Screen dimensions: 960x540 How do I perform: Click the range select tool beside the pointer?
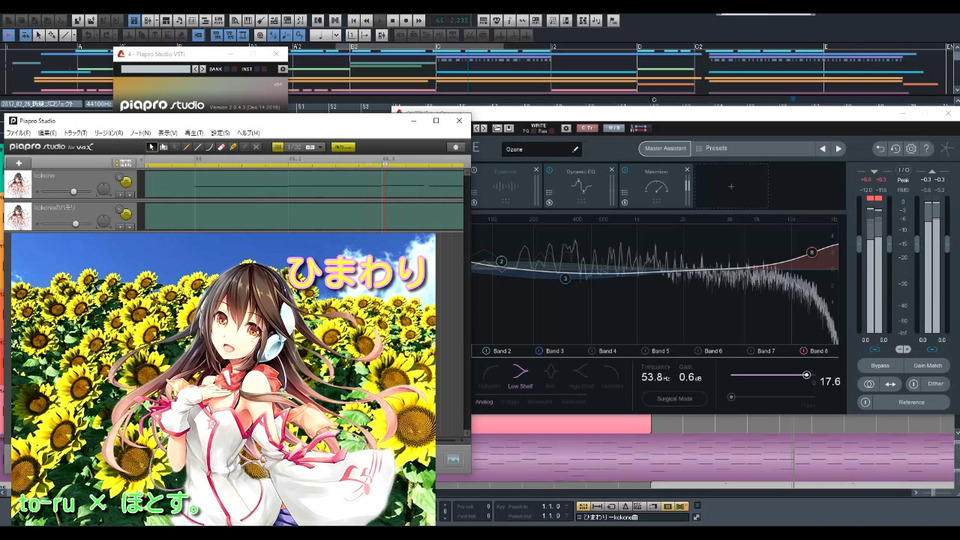pos(163,147)
